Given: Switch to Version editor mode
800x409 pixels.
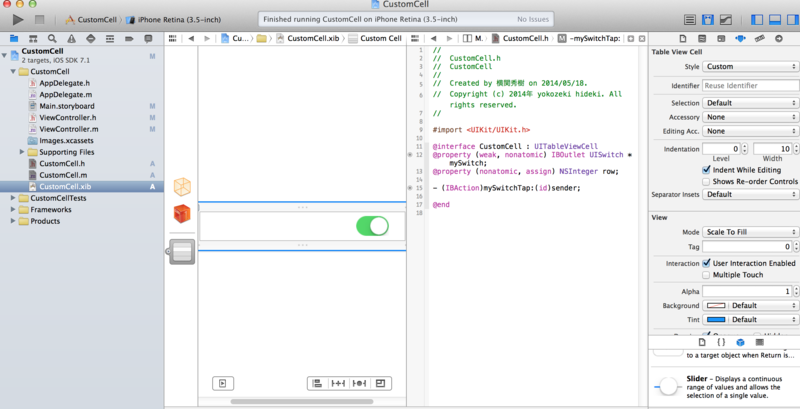Looking at the screenshot, I should (726, 20).
